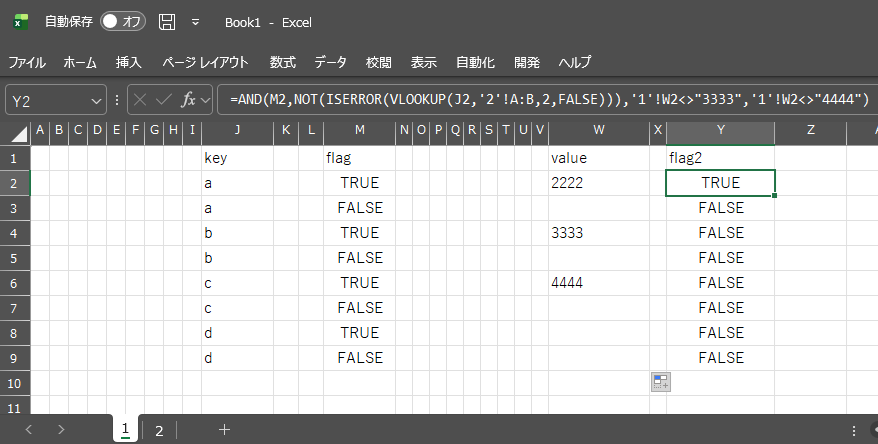Screen dimensions: 878x444
Task: Open the Quick Access Toolbar customize dropdown
Action: pos(195,22)
